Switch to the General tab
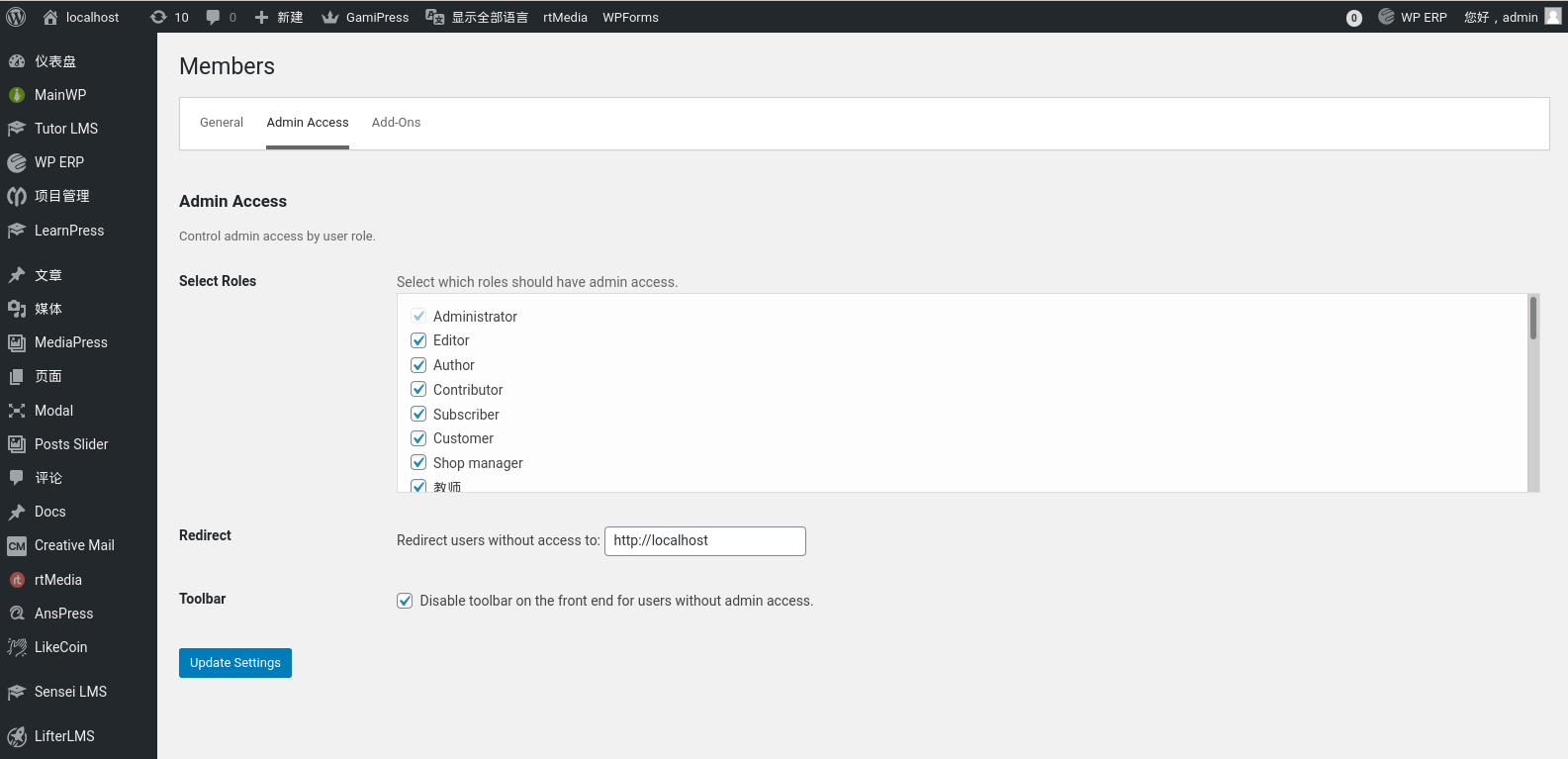The image size is (1568, 759). [x=222, y=123]
